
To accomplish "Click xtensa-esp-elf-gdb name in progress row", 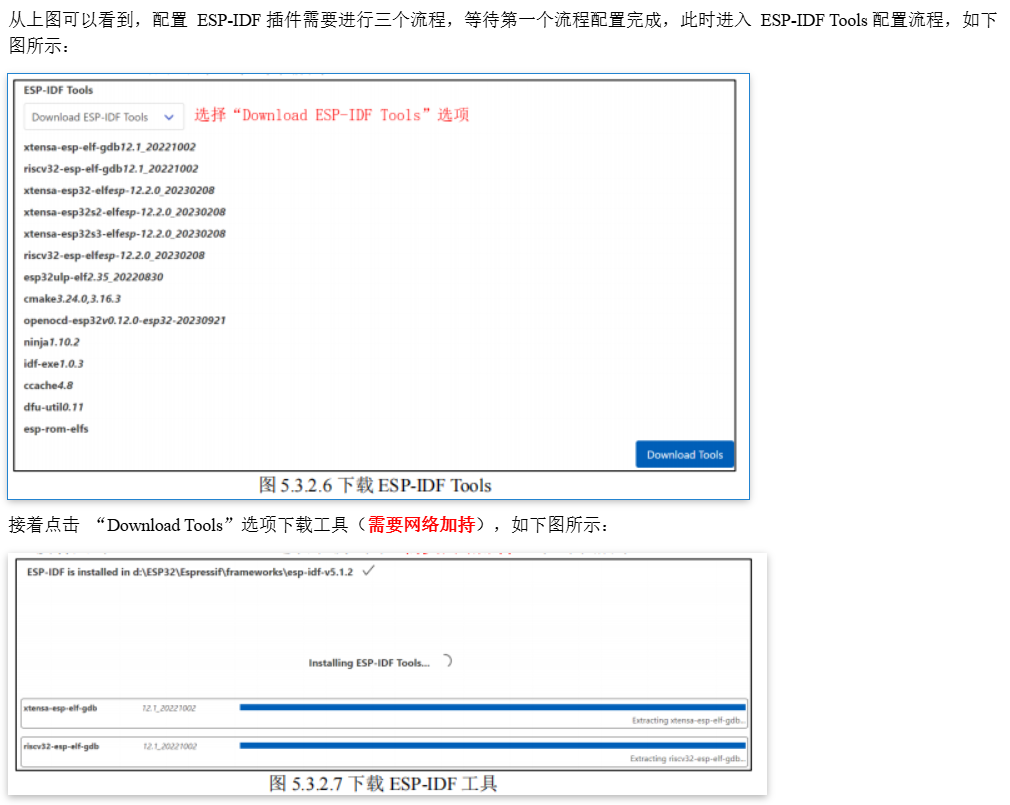I will 61,708.
